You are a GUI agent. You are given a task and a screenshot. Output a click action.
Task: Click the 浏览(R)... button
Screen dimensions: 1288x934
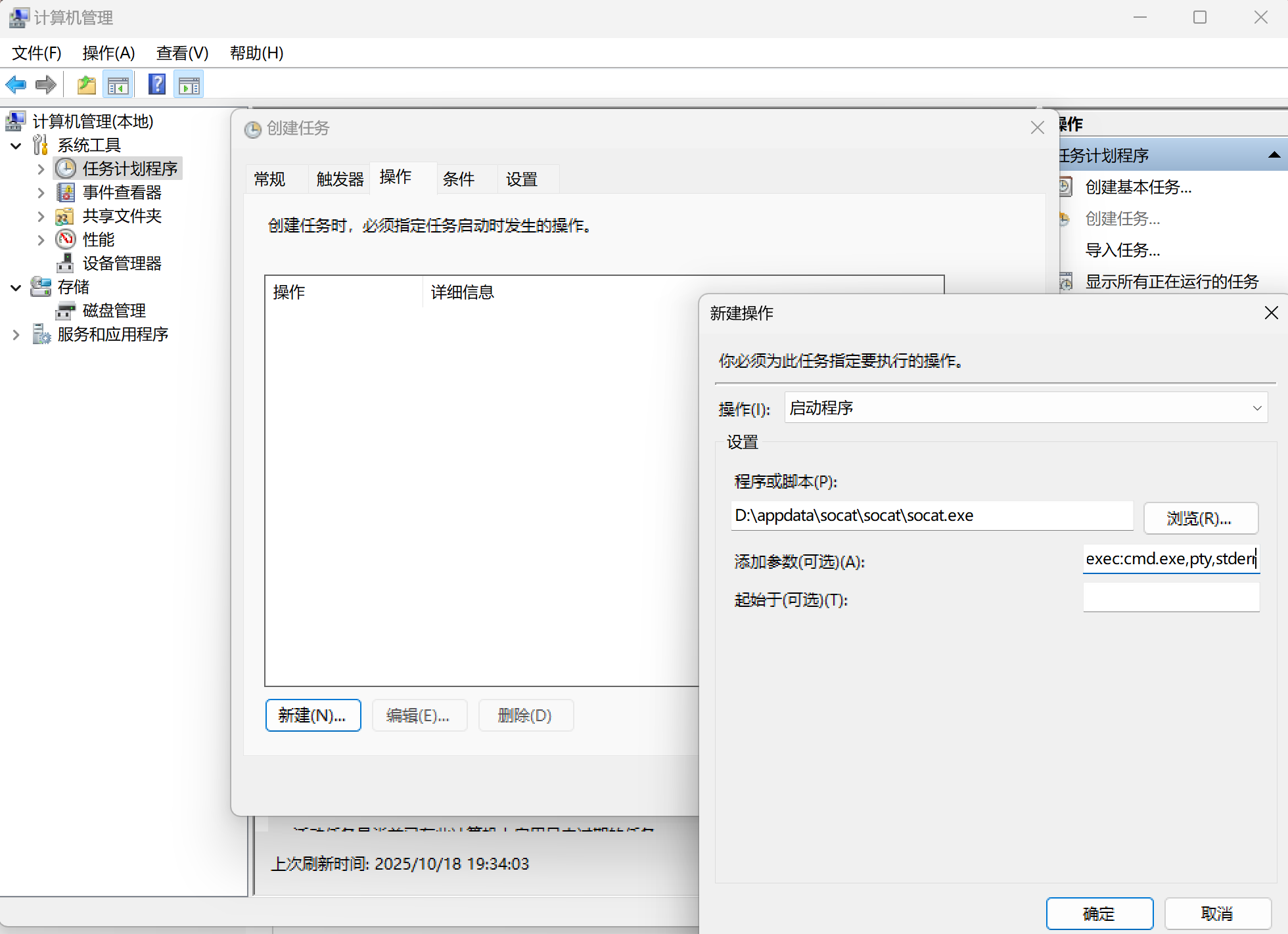[1200, 518]
